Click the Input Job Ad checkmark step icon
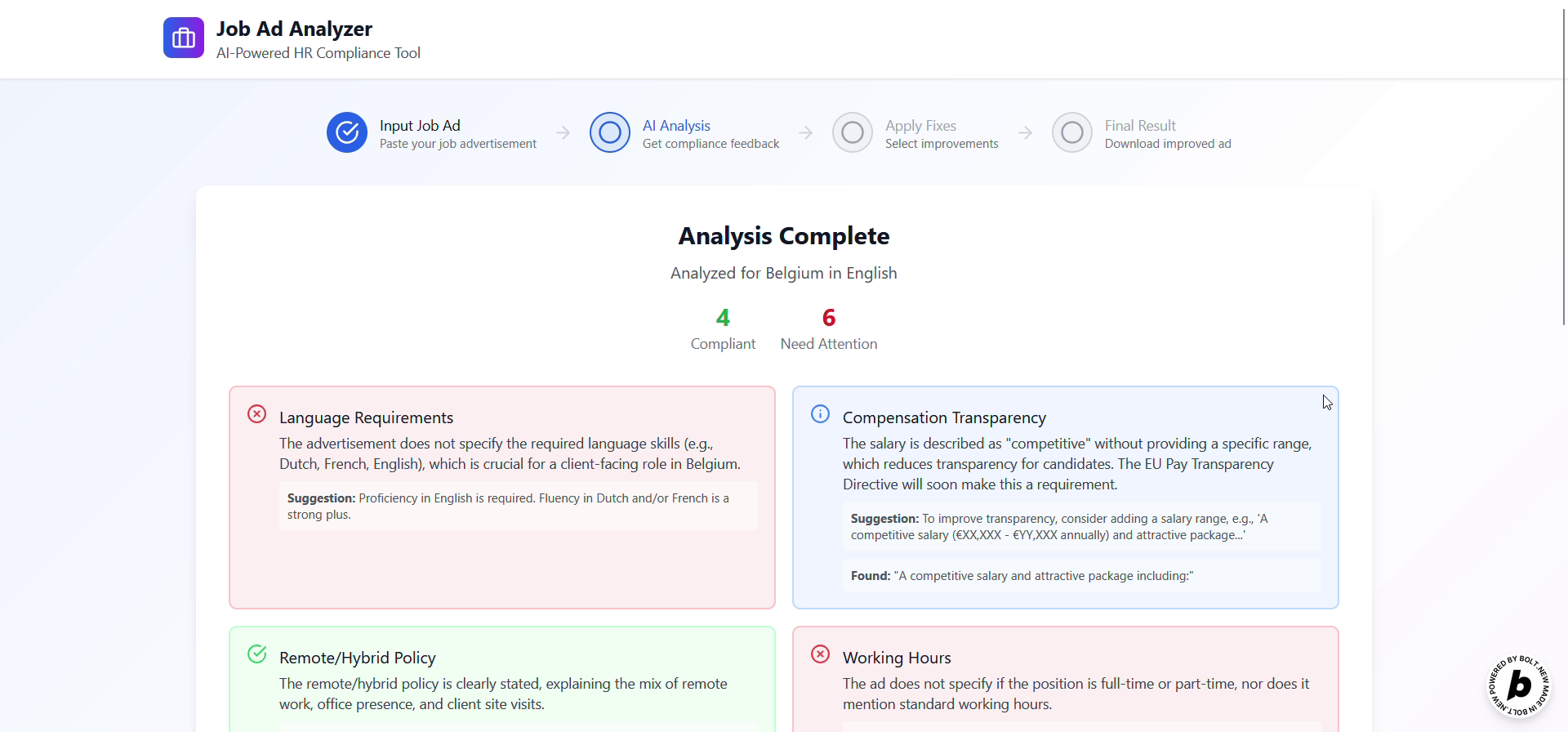 [347, 132]
